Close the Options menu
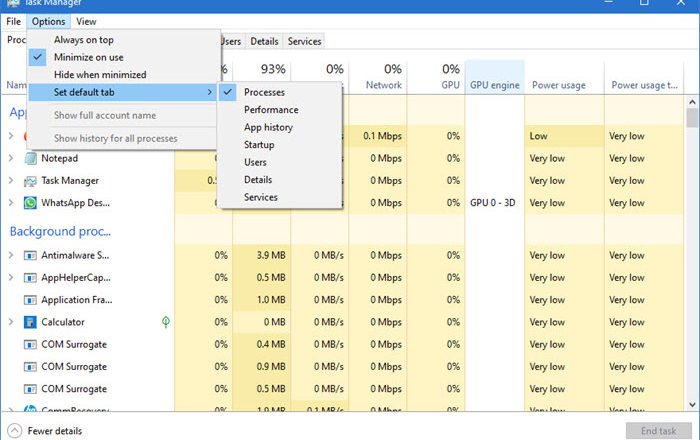This screenshot has height=440, width=700. [x=48, y=21]
